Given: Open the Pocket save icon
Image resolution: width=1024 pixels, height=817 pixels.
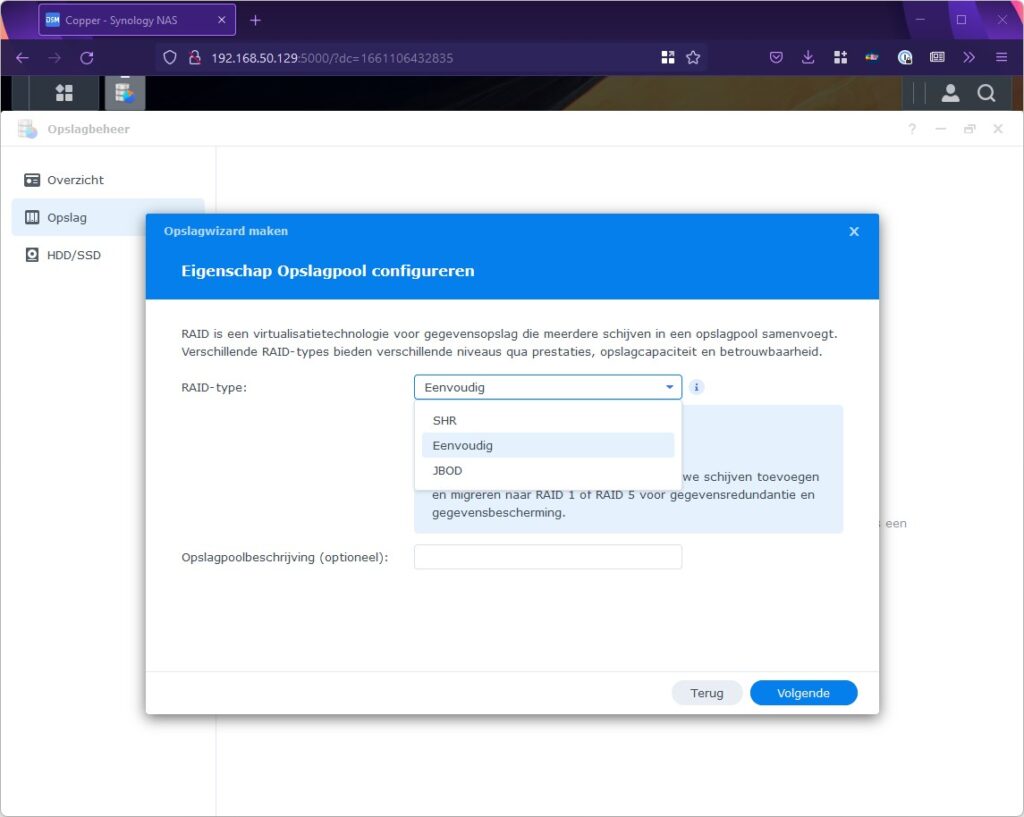Looking at the screenshot, I should (776, 57).
